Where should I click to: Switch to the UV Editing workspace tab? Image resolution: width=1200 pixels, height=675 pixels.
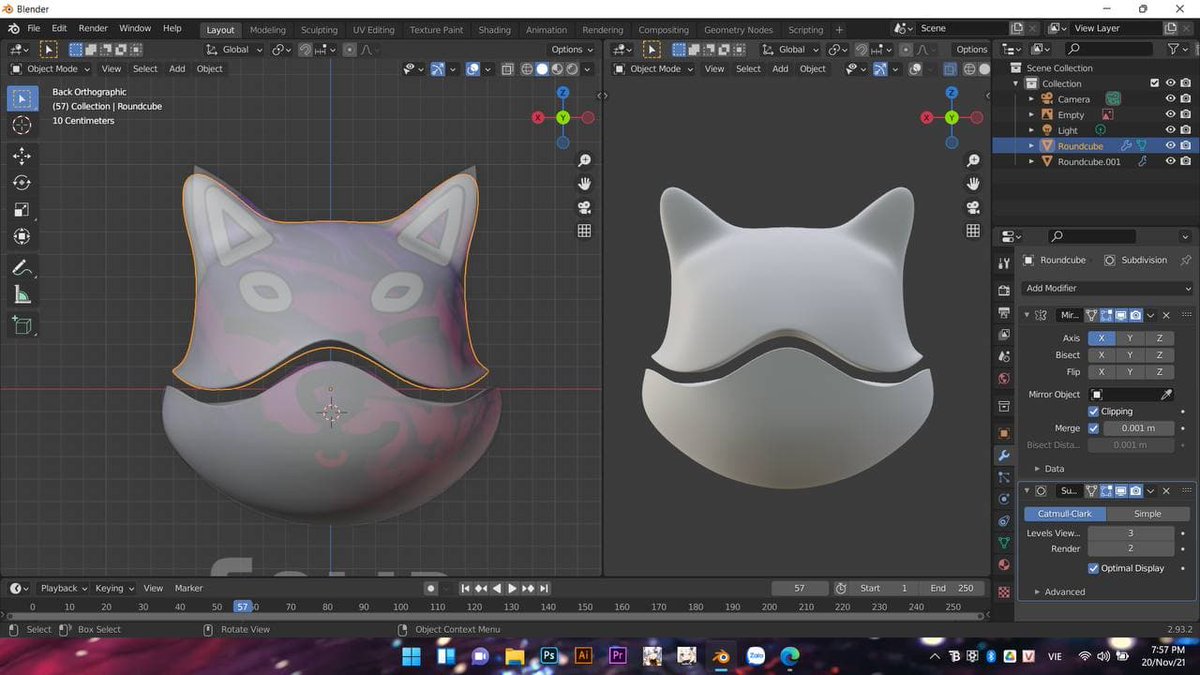pos(374,30)
